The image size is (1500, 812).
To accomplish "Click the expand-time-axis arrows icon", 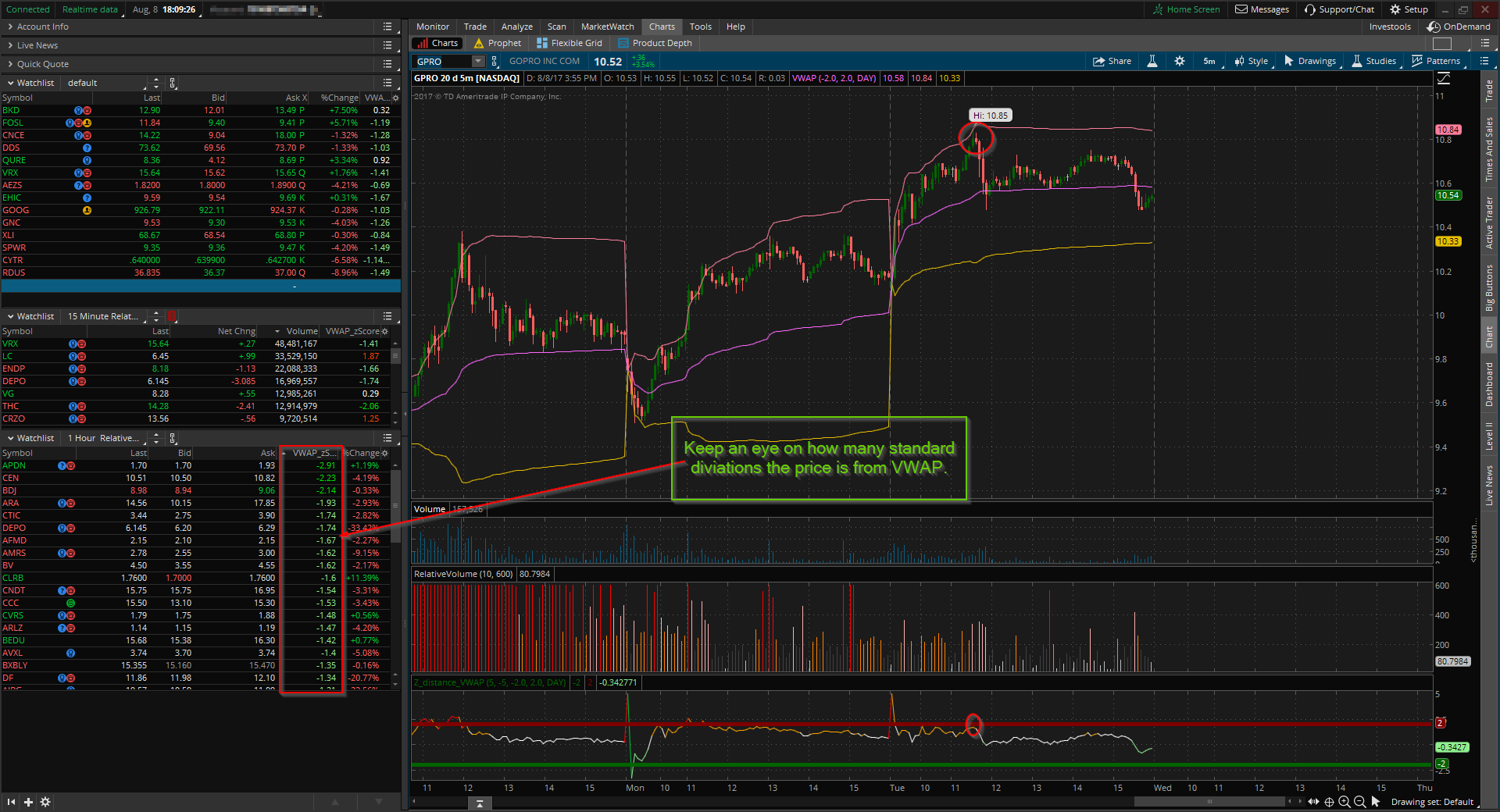I will tap(1313, 802).
